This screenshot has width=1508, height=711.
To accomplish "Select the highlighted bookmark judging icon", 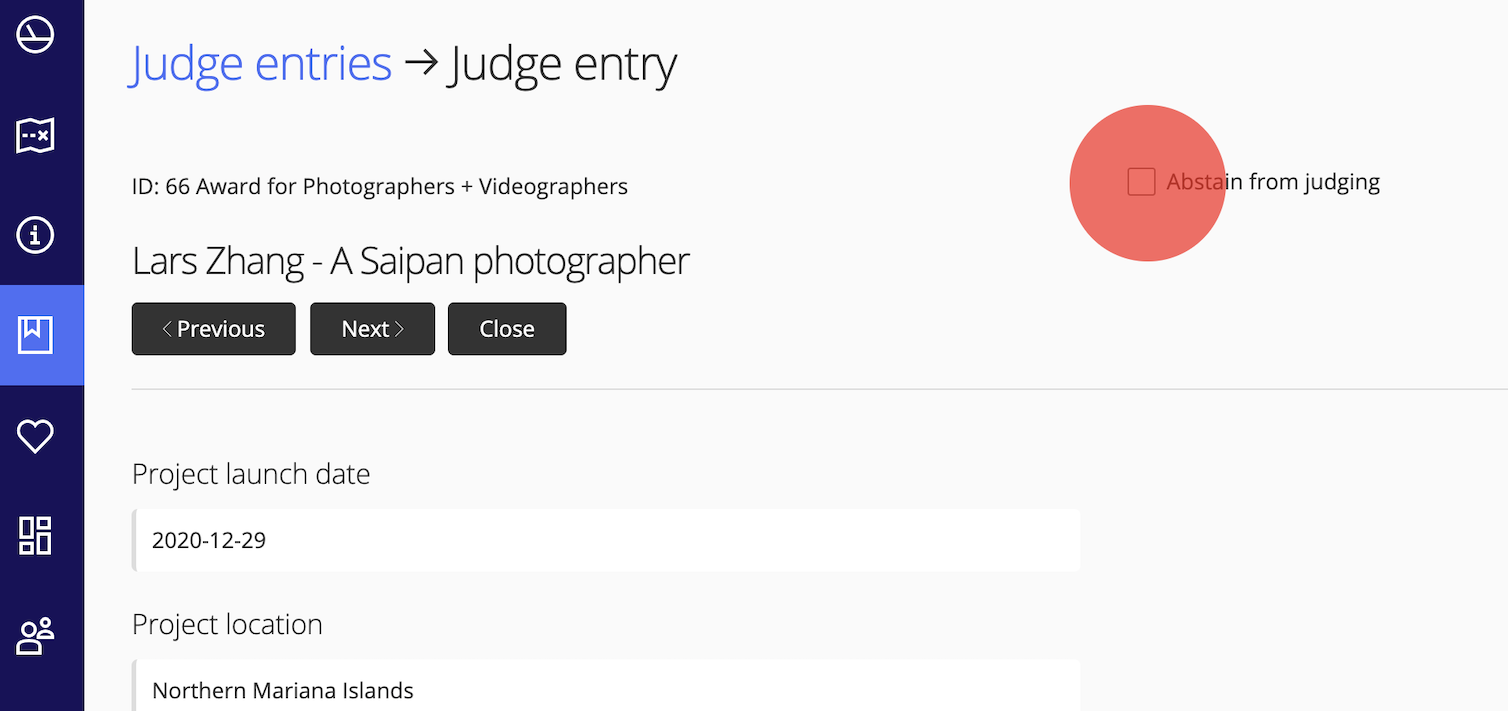I will pyautogui.click(x=34, y=335).
